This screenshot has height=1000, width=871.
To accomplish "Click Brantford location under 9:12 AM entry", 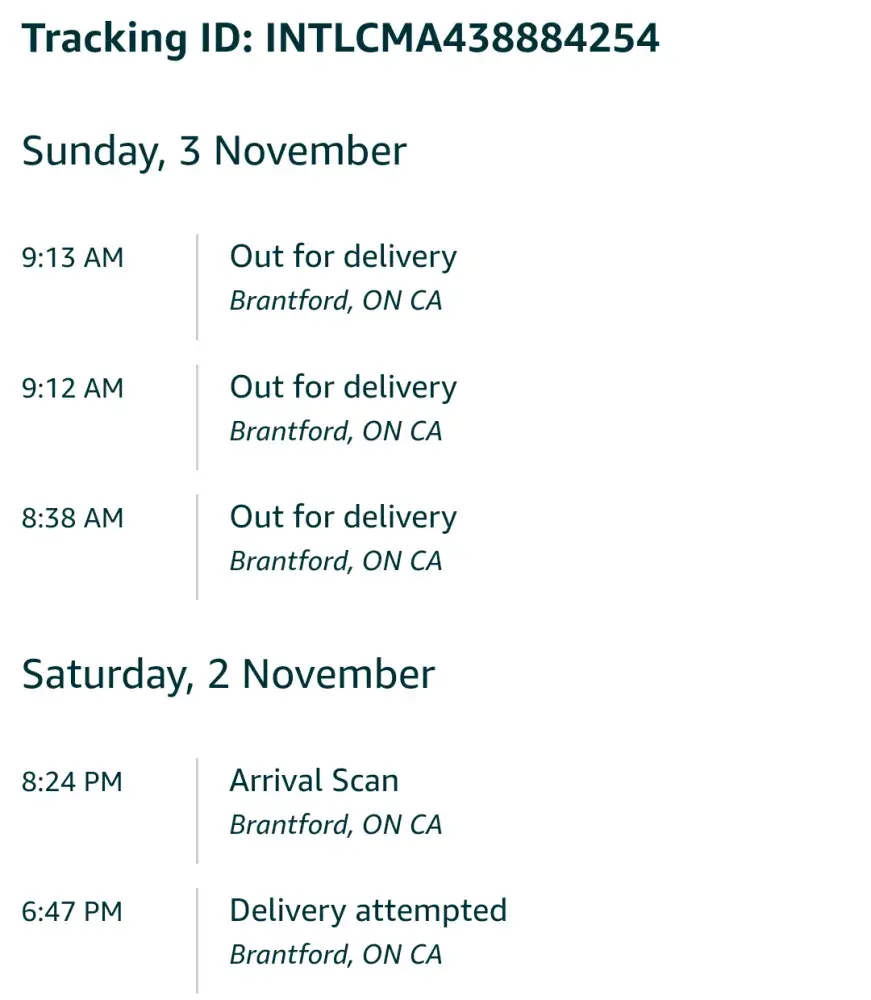I will coord(336,431).
